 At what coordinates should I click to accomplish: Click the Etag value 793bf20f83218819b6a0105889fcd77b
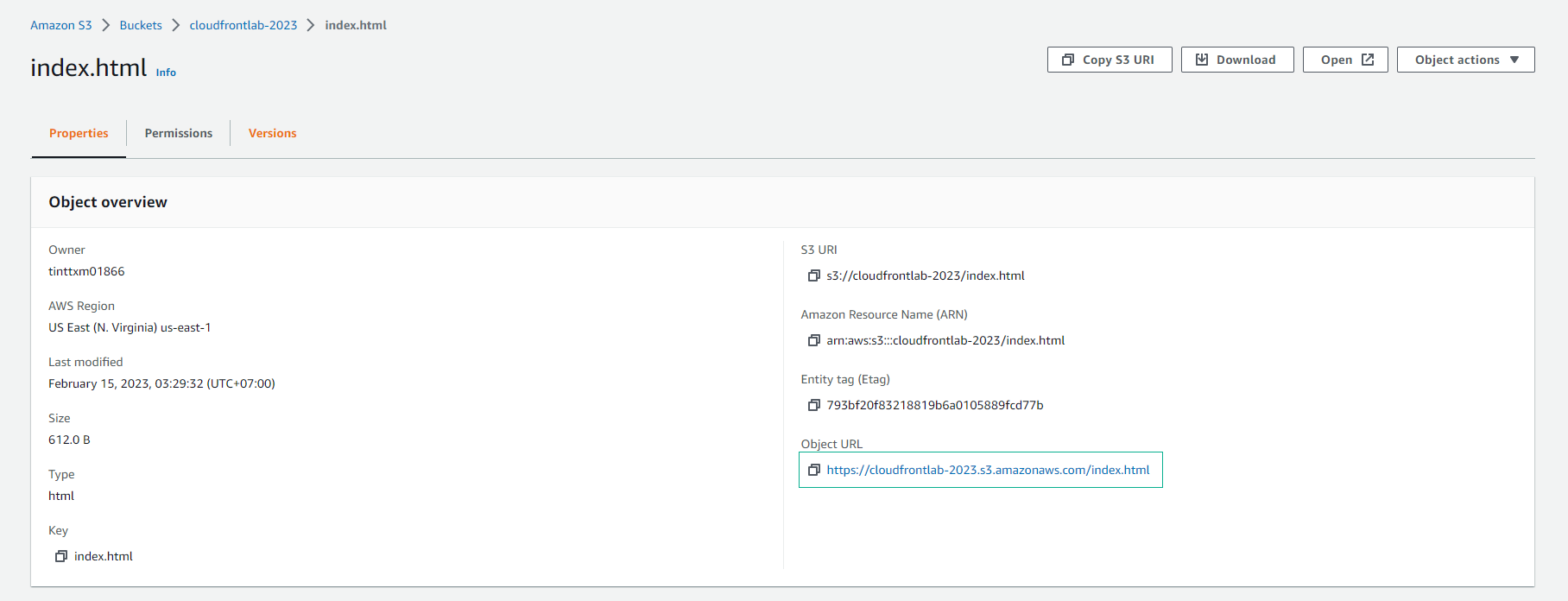935,405
